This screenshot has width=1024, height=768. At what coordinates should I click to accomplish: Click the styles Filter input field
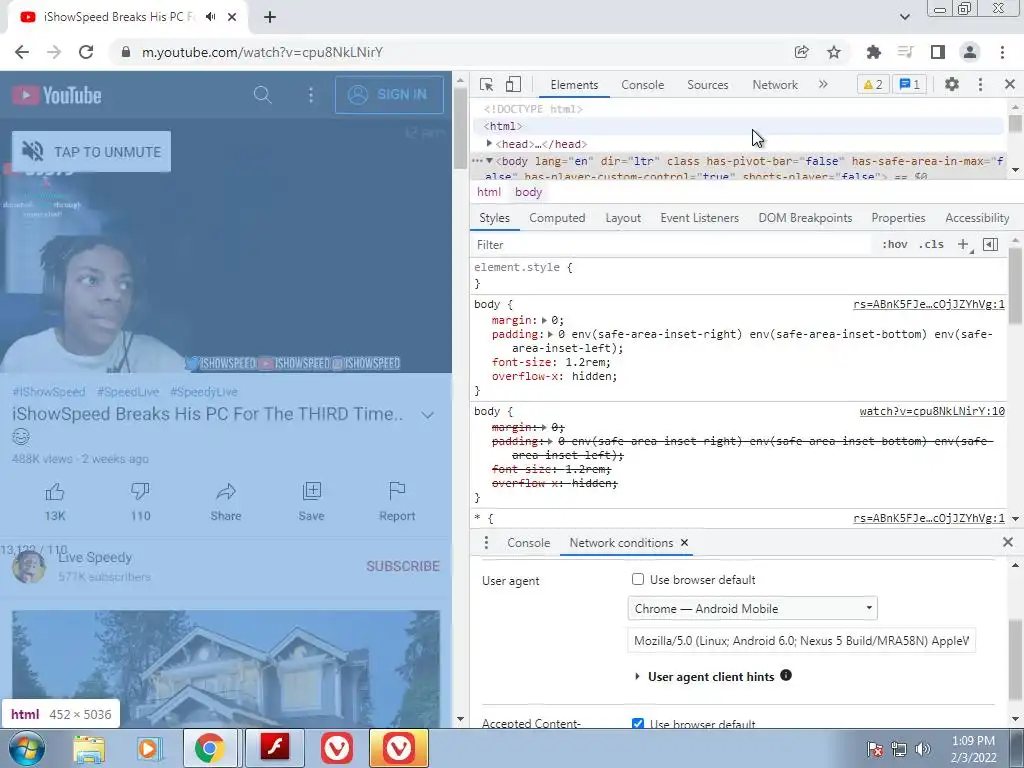pos(673,244)
